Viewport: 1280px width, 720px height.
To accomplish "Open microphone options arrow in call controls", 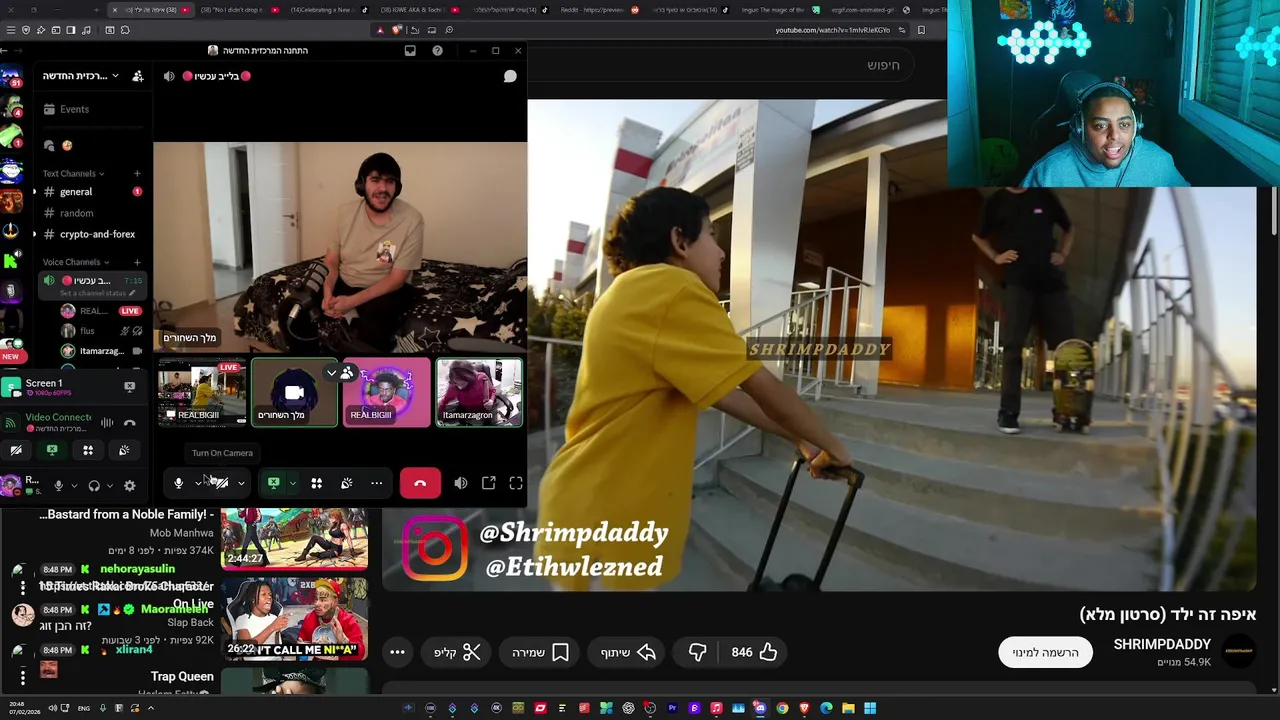I will [x=197, y=484].
